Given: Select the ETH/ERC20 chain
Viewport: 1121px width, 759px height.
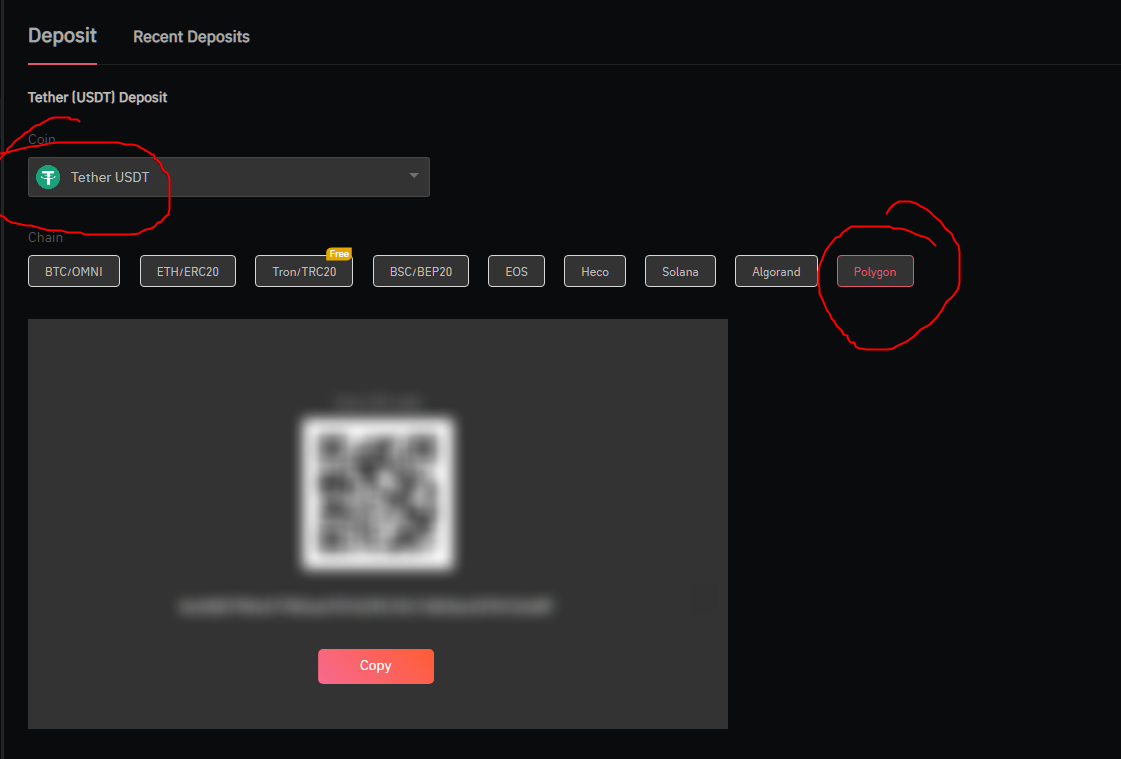Looking at the screenshot, I should pyautogui.click(x=188, y=272).
